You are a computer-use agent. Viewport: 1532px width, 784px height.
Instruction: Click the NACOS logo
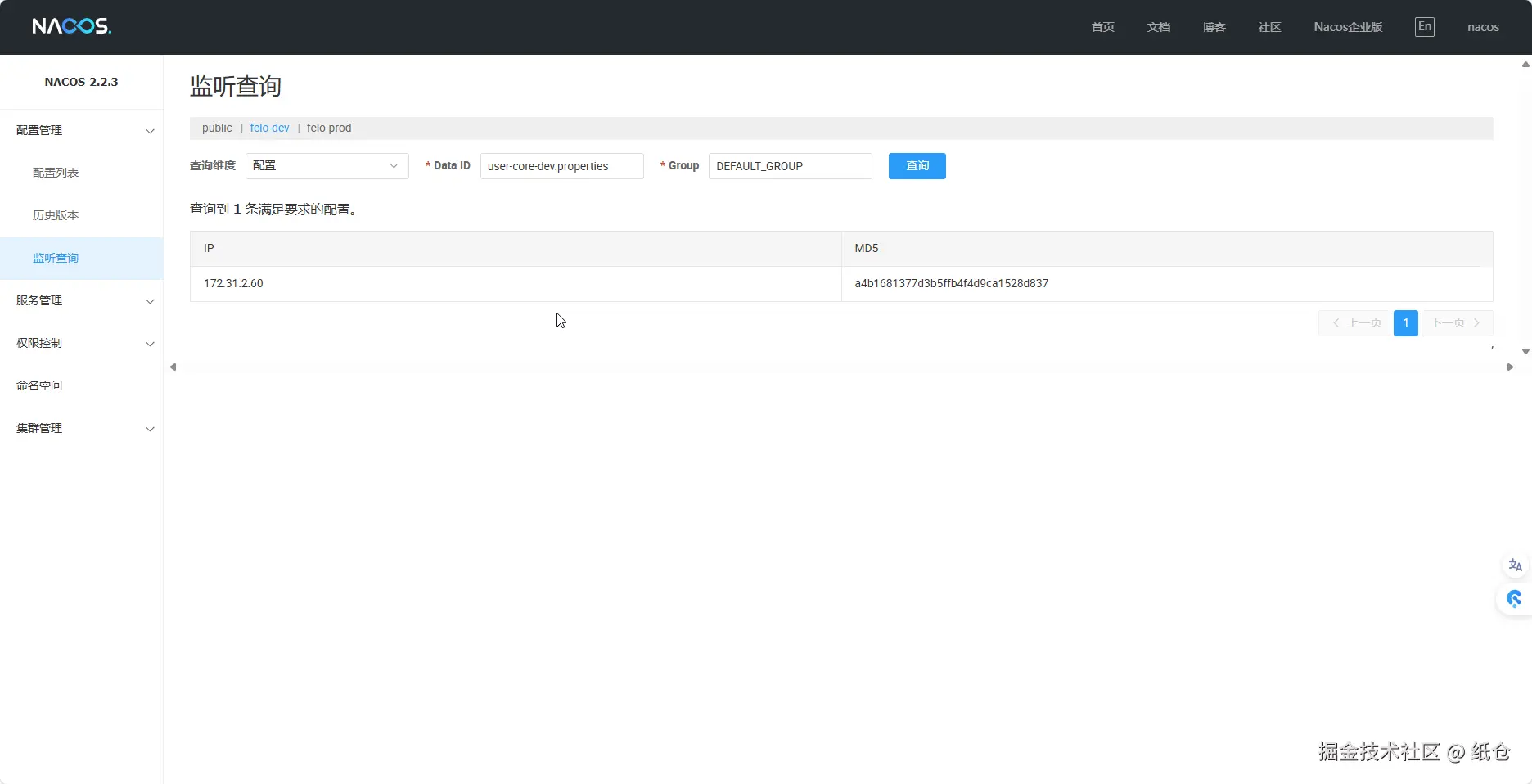pos(72,26)
